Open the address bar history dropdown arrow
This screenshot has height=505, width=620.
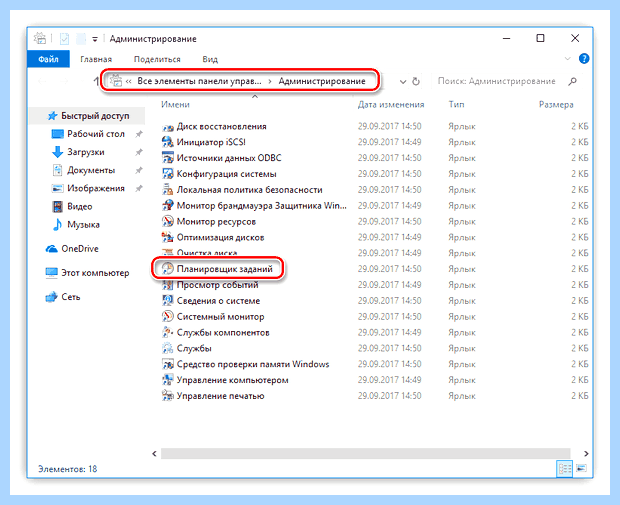(403, 82)
